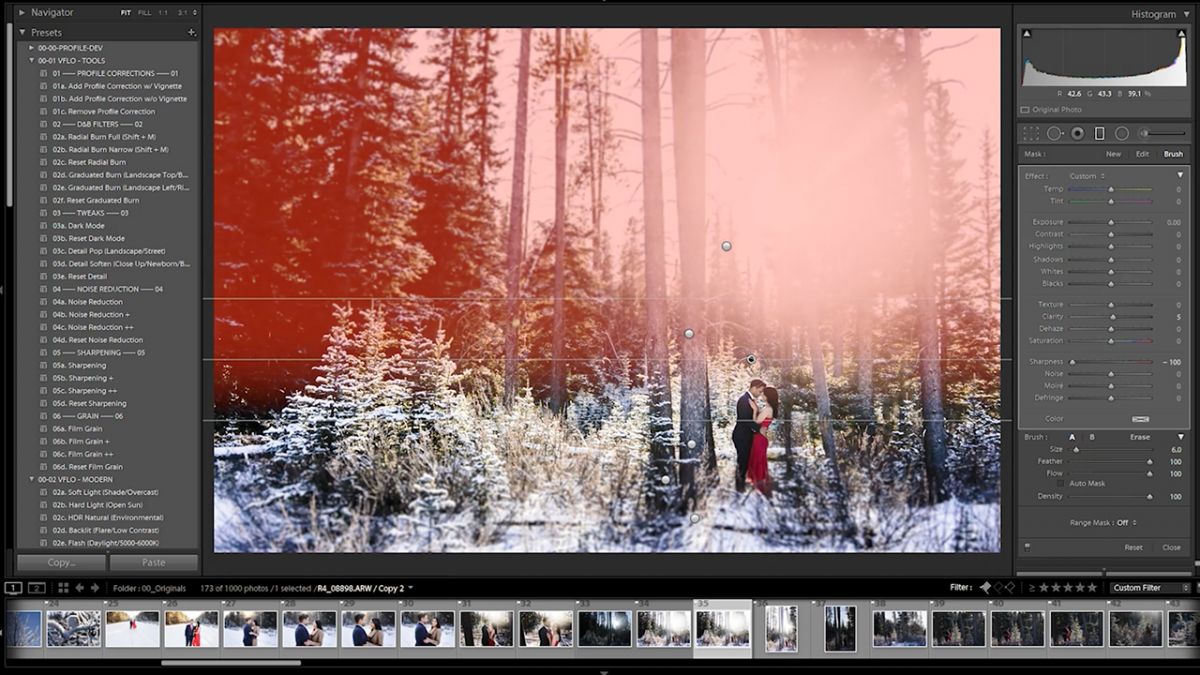Select the Crop Overlay tool icon

(x=1031, y=133)
